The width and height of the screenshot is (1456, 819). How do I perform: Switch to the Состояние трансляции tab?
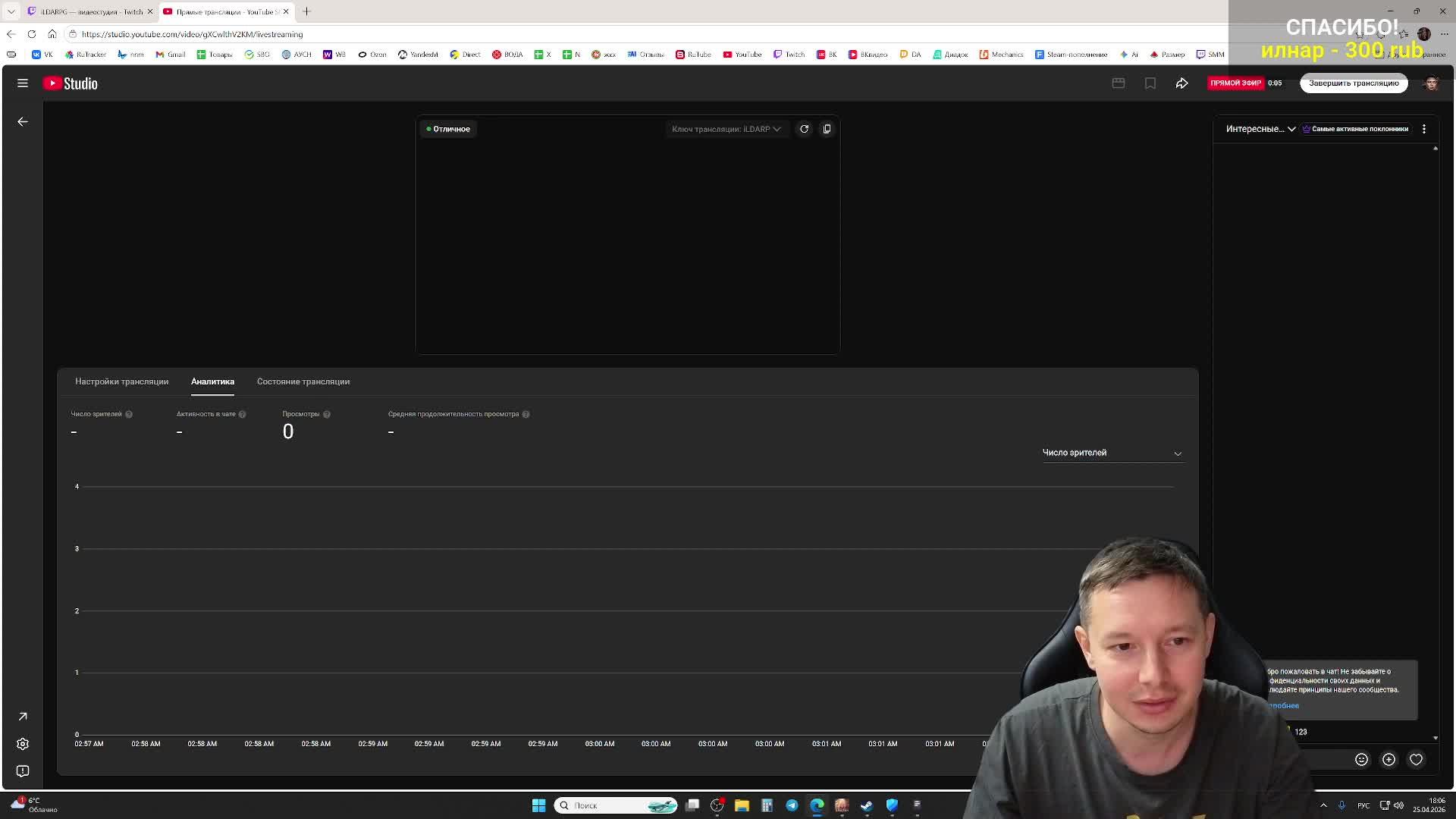tap(303, 381)
